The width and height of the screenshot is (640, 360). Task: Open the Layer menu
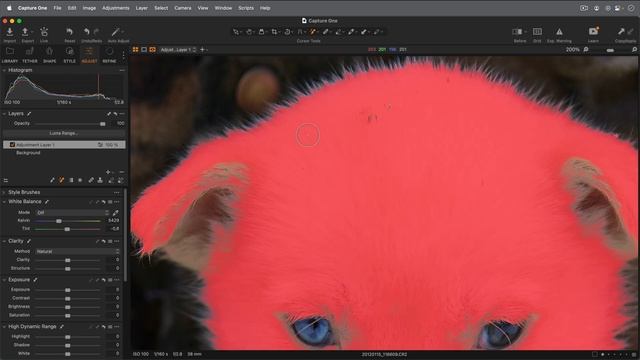(x=142, y=8)
